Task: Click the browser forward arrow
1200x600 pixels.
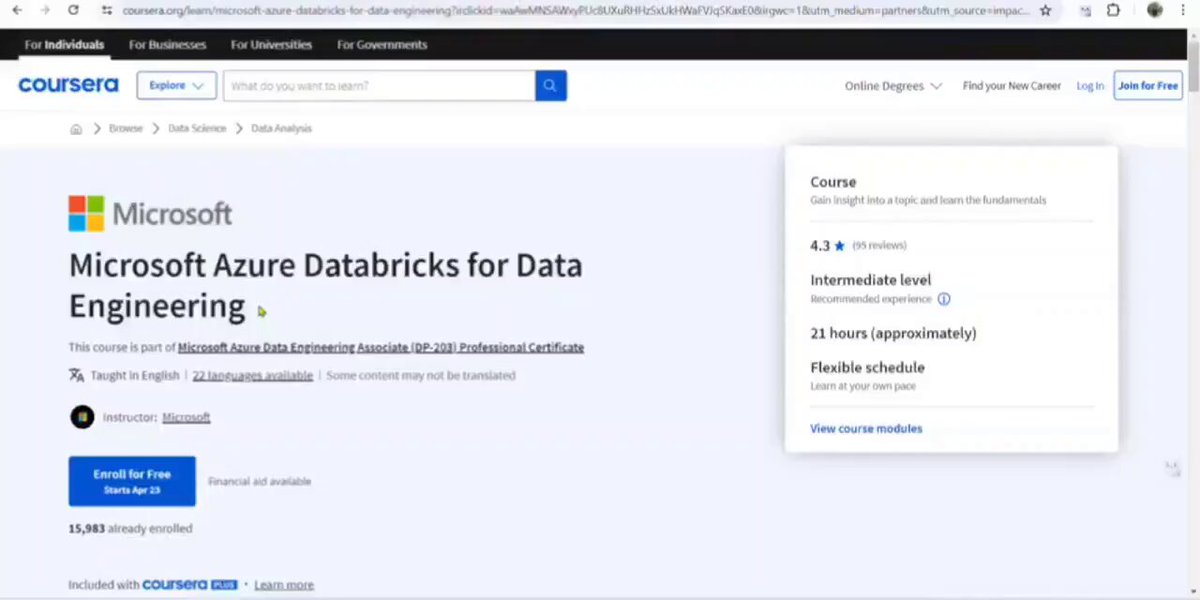Action: 45,10
